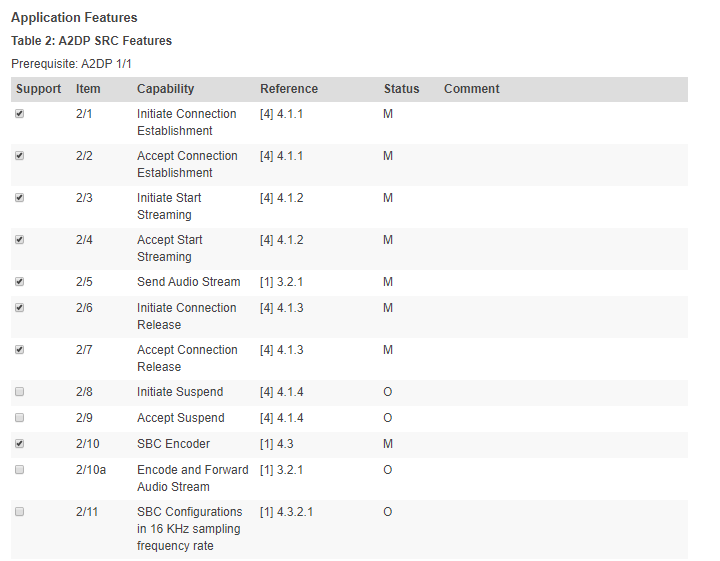Click reference [4] 4.1.4 in Initiate Suspend row
Screen dimensions: 720x561
(x=281, y=392)
